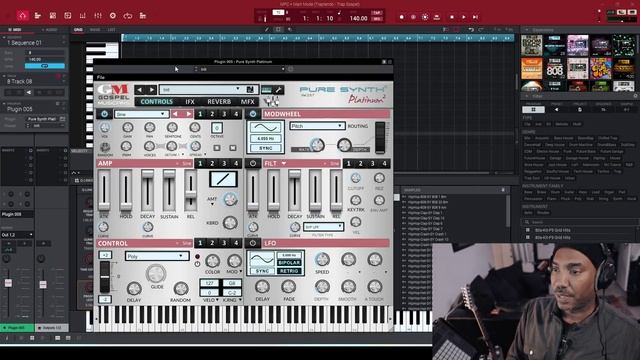
Task: Expand the FILT section dropdown arrow
Action: pyautogui.click(x=284, y=163)
